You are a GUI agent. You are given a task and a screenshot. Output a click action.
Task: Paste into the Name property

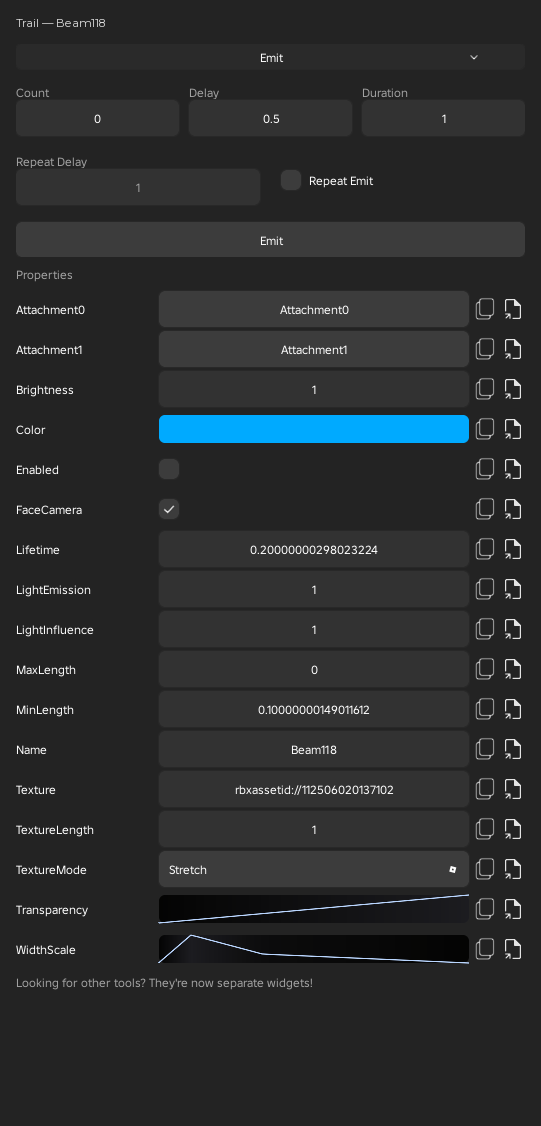point(512,749)
